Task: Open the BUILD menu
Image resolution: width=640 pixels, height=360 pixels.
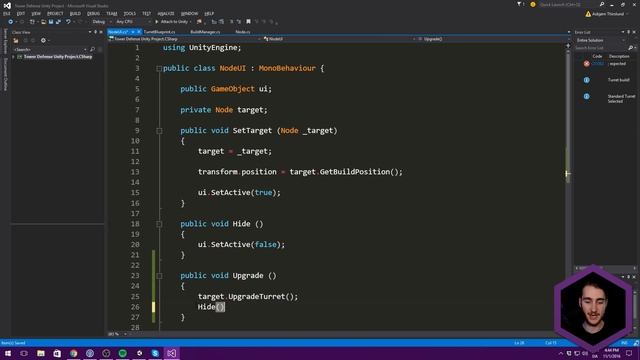Action: 75,13
